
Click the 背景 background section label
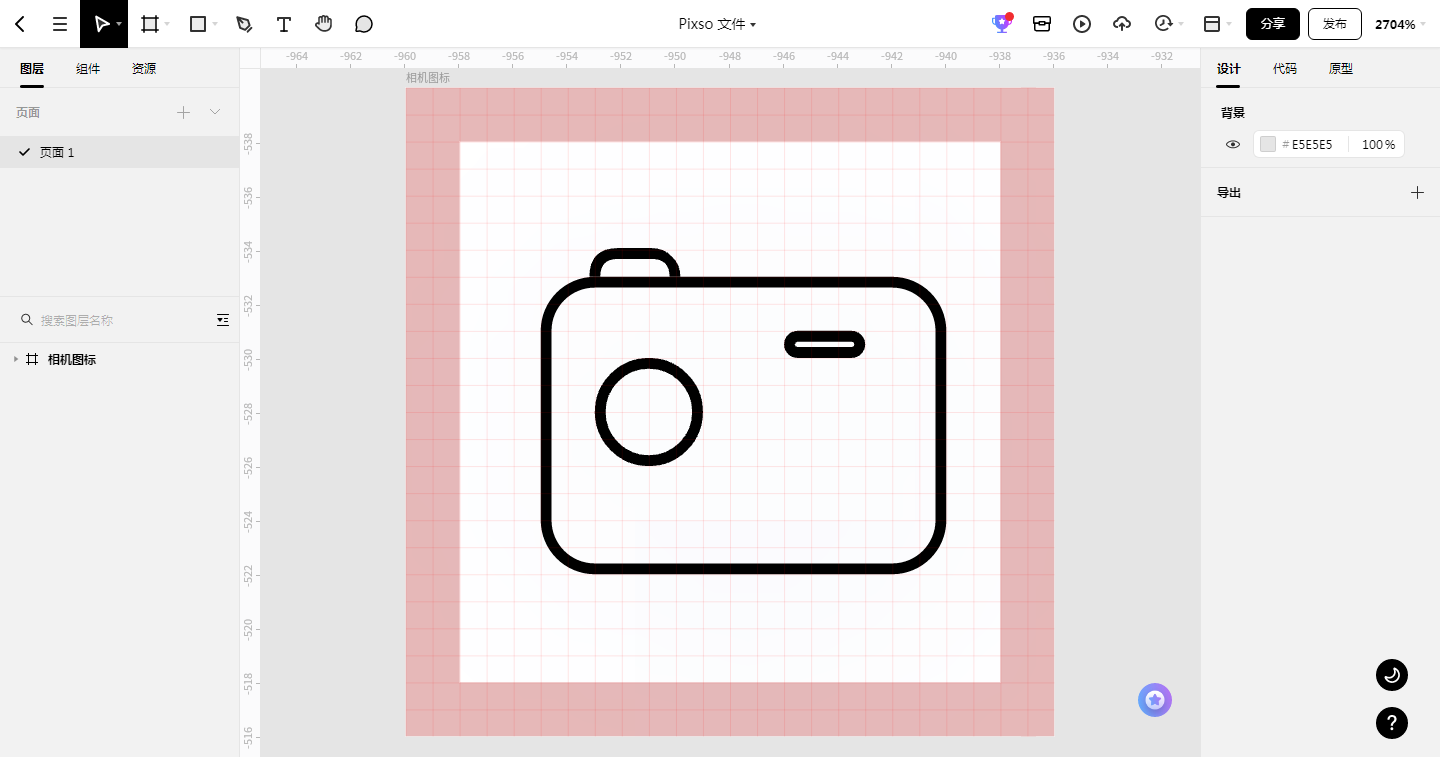[x=1233, y=113]
